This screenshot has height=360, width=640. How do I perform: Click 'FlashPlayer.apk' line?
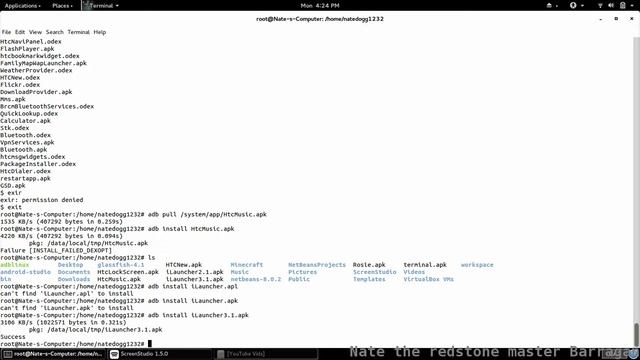[x=27, y=49]
